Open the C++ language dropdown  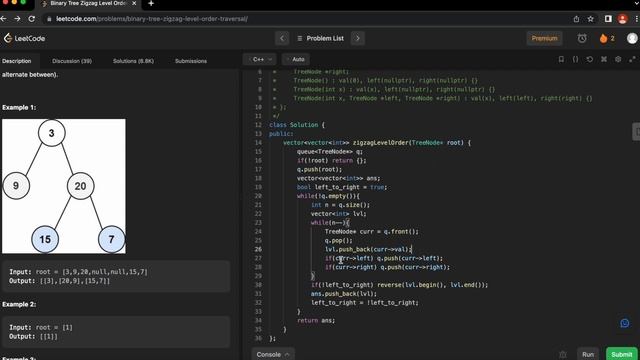(x=260, y=59)
